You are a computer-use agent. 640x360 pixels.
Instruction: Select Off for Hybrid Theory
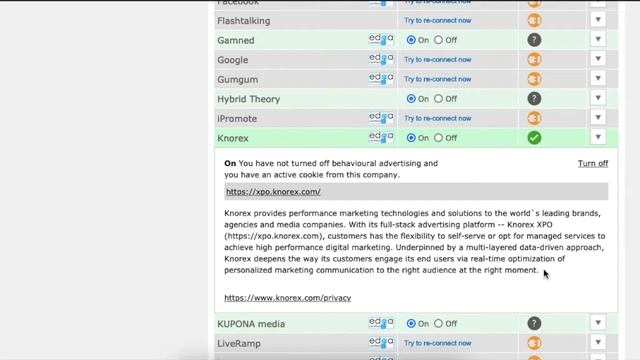pyautogui.click(x=438, y=99)
